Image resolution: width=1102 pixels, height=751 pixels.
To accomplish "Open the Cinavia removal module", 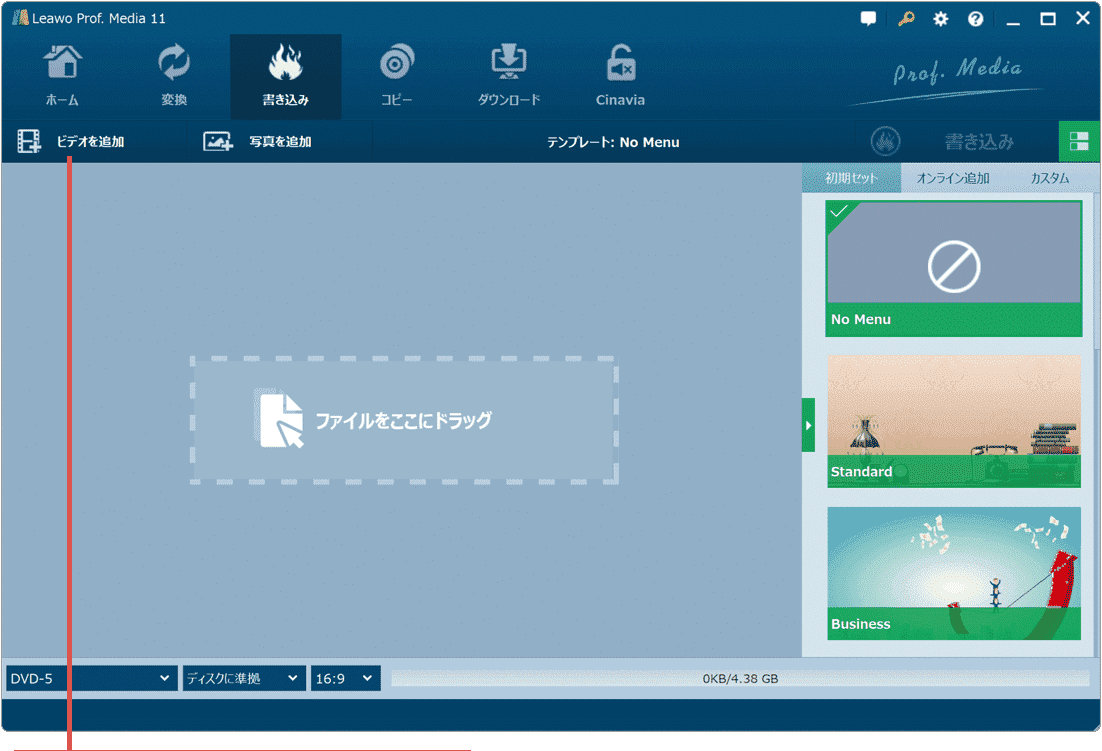I will [x=620, y=76].
